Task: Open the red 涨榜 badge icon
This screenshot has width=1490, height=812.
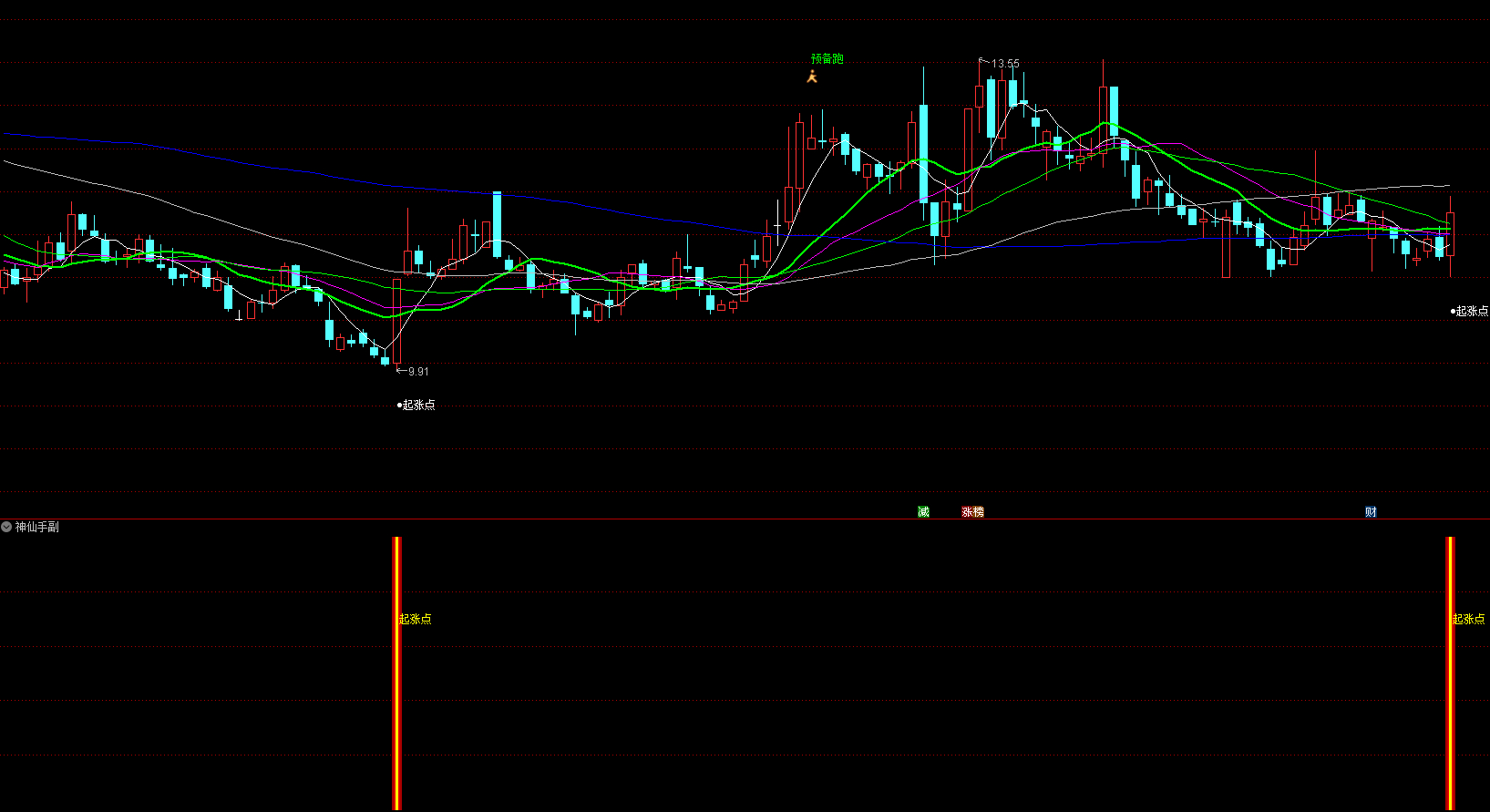Action: 972,512
